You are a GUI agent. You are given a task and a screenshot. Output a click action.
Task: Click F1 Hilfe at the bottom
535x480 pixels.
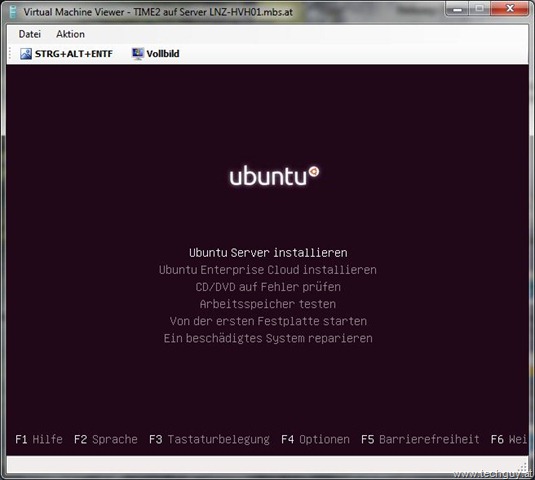tap(39, 439)
